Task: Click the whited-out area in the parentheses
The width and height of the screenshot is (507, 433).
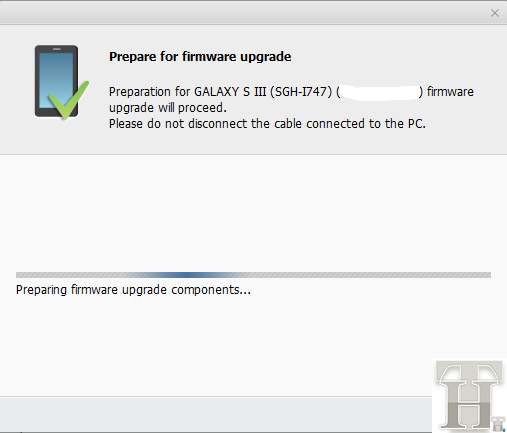Action: (x=380, y=92)
